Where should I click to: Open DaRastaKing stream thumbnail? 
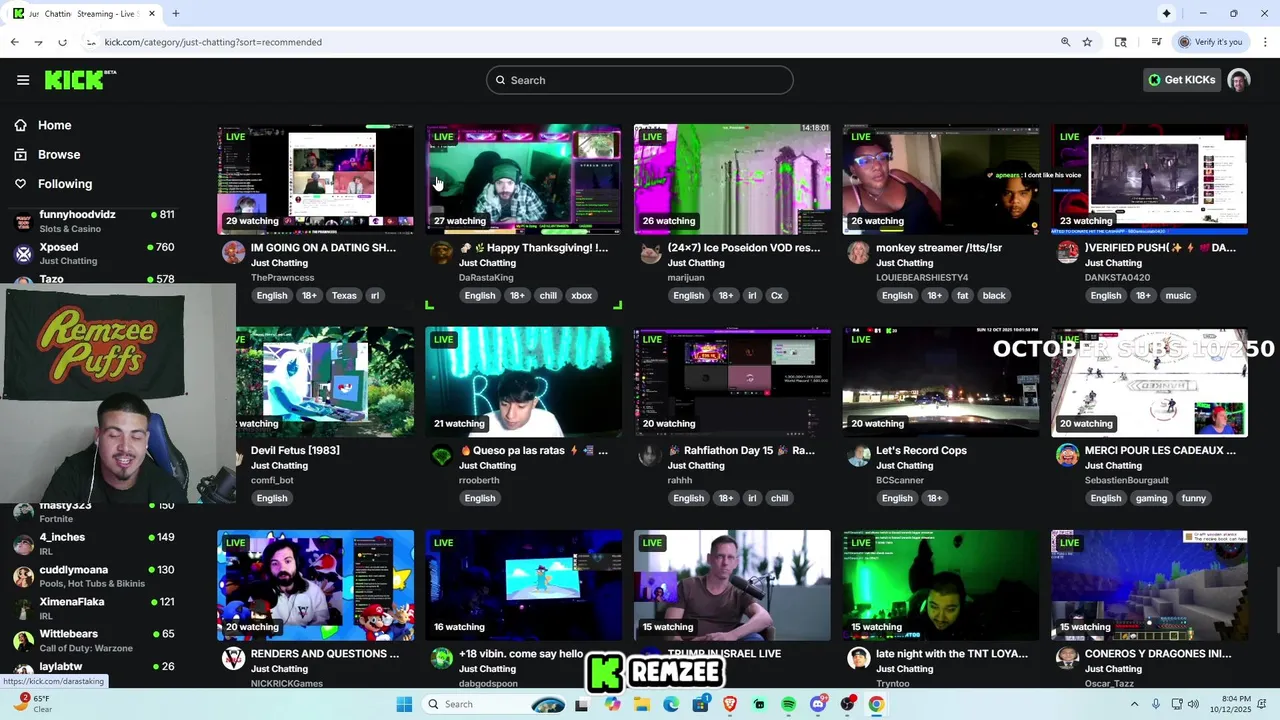tap(523, 179)
